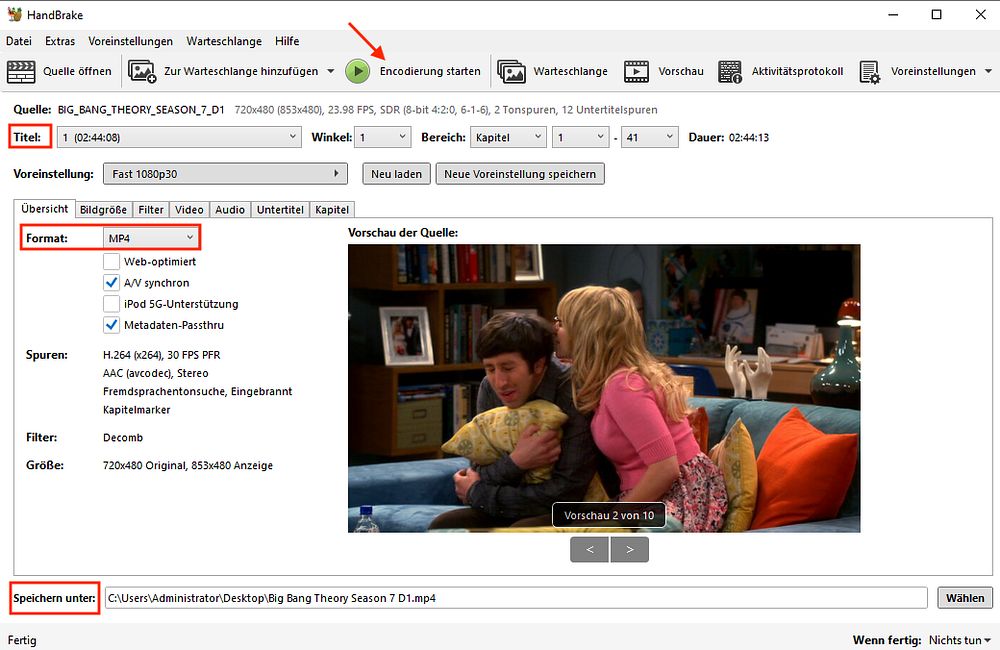Click the Dauer value 02:44:13
The height and width of the screenshot is (650, 1000).
(748, 137)
